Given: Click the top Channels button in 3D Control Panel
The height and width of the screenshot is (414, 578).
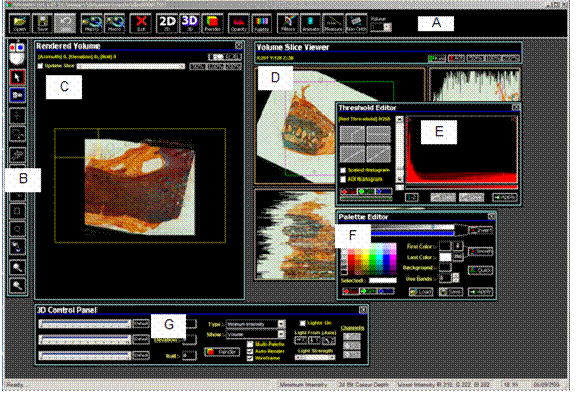Looking at the screenshot, I should click(352, 337).
